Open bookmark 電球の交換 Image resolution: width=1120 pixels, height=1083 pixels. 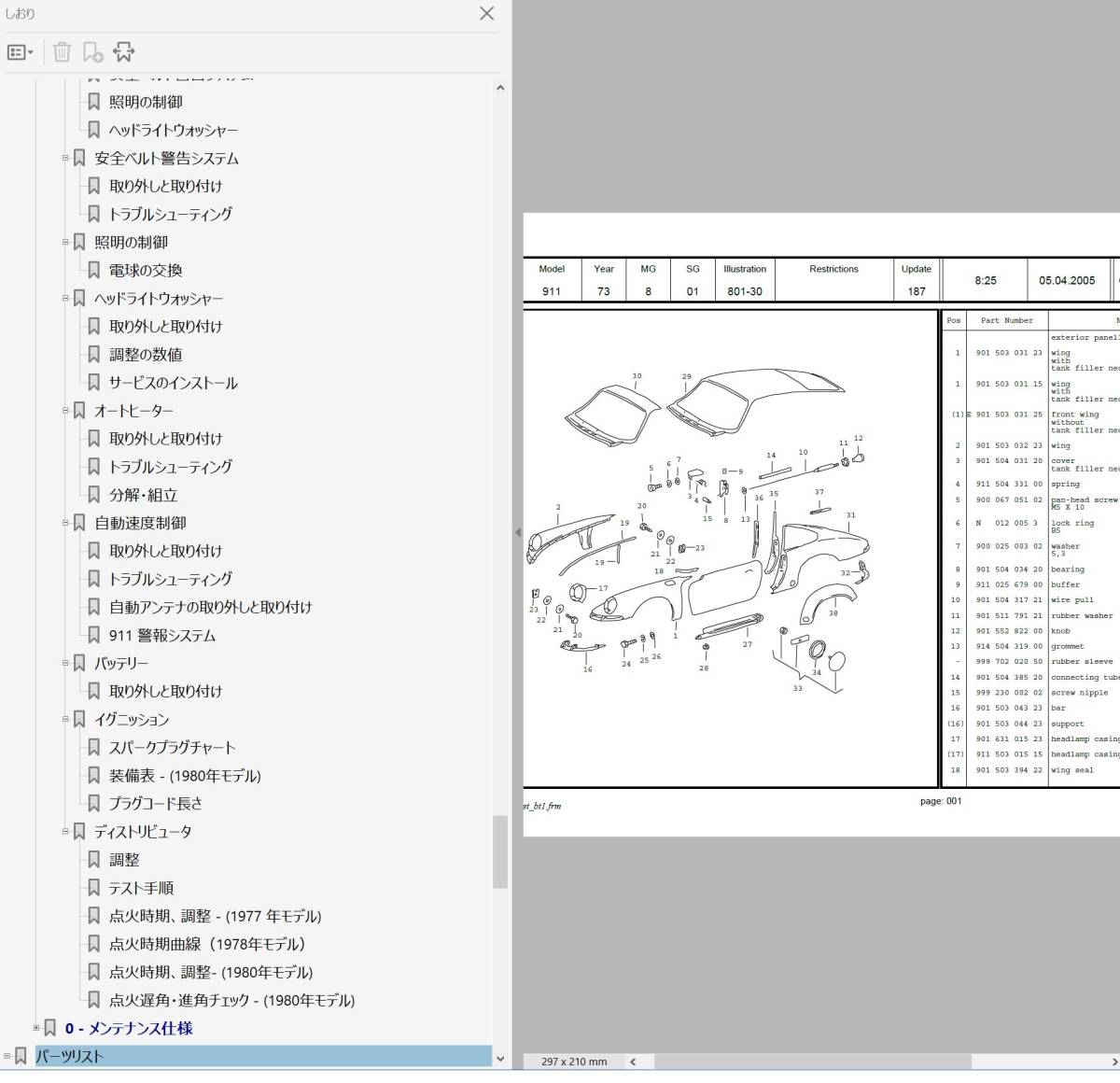click(146, 271)
